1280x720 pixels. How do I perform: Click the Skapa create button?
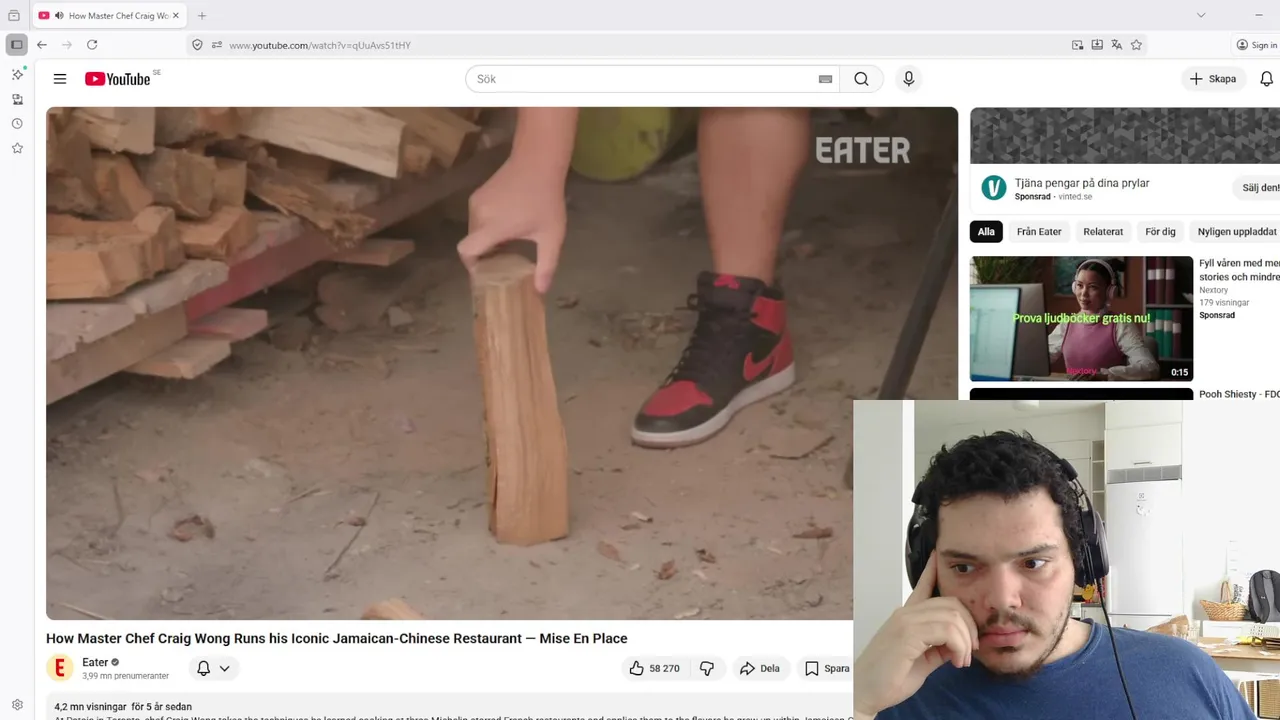click(x=1213, y=79)
